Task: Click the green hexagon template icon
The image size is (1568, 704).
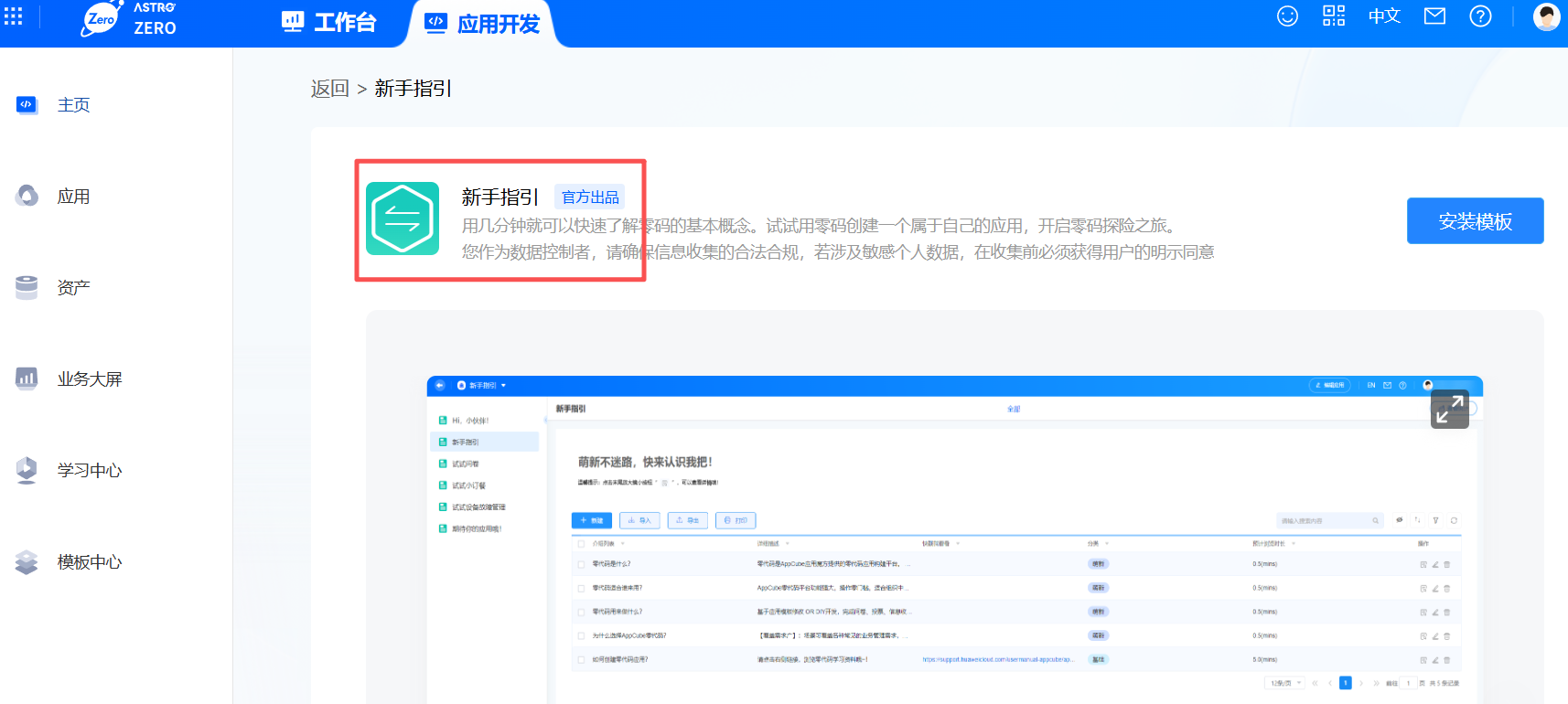Action: pyautogui.click(x=403, y=219)
